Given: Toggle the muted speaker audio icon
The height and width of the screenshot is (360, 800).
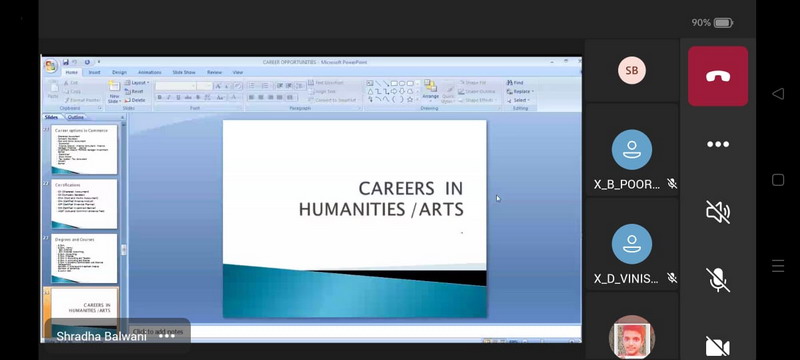Looking at the screenshot, I should pos(717,212).
